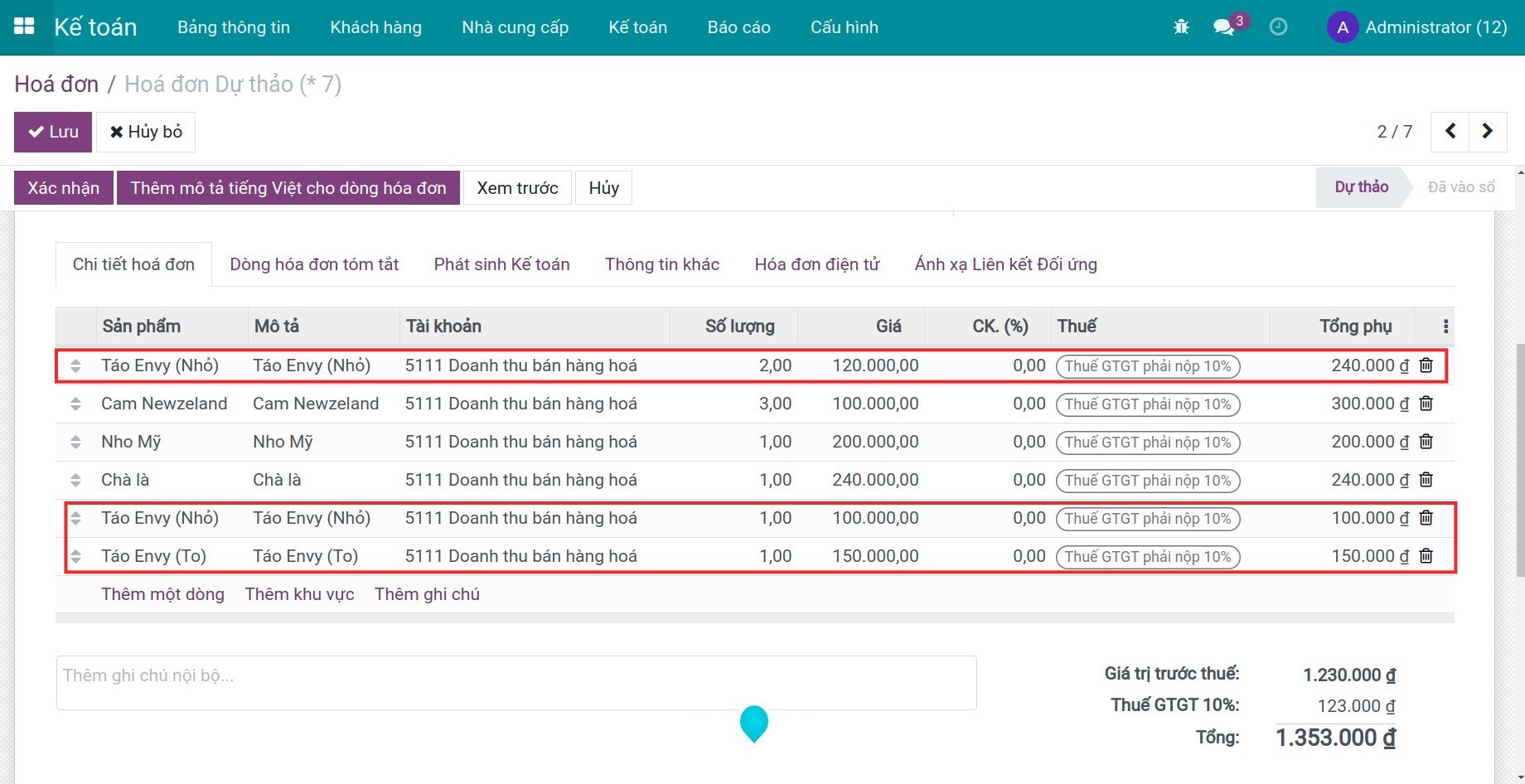Open the Administrator user menu
This screenshot has height=784, width=1525.
[1417, 27]
